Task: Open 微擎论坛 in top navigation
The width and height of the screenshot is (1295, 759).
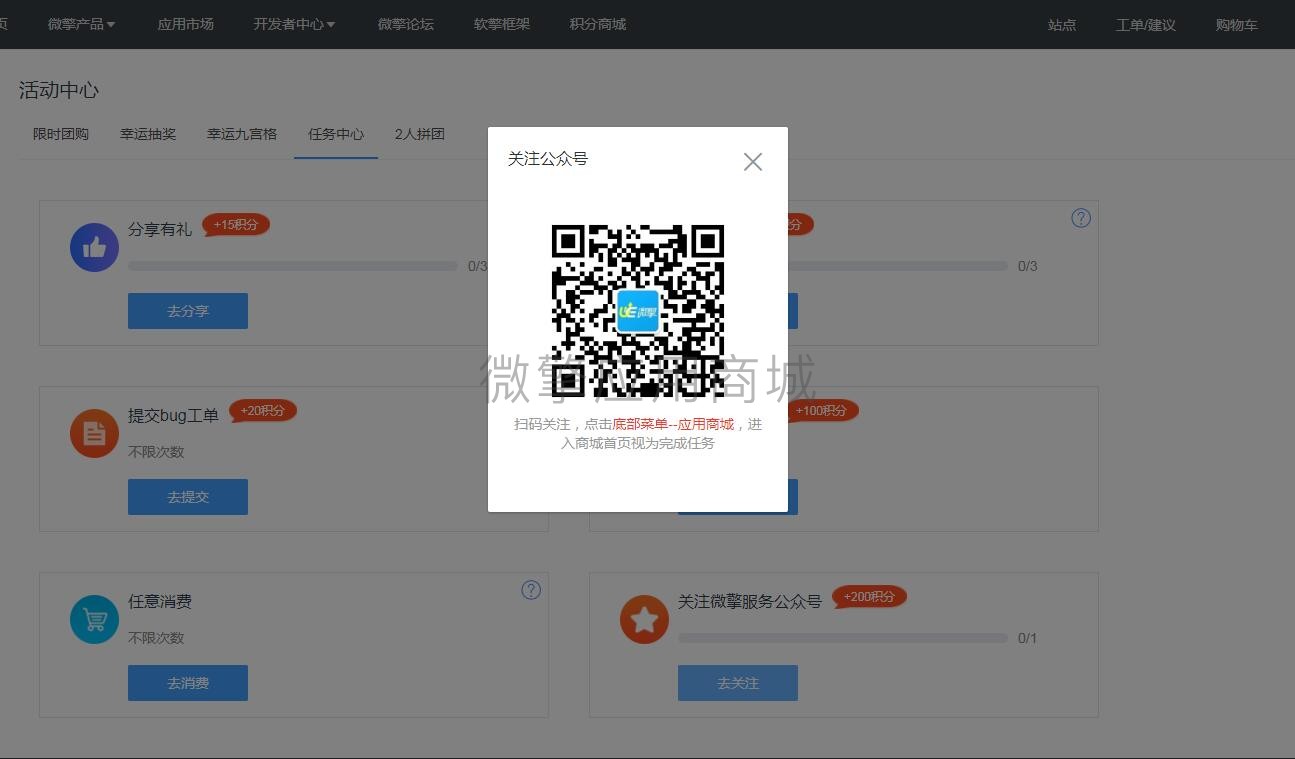Action: (406, 24)
